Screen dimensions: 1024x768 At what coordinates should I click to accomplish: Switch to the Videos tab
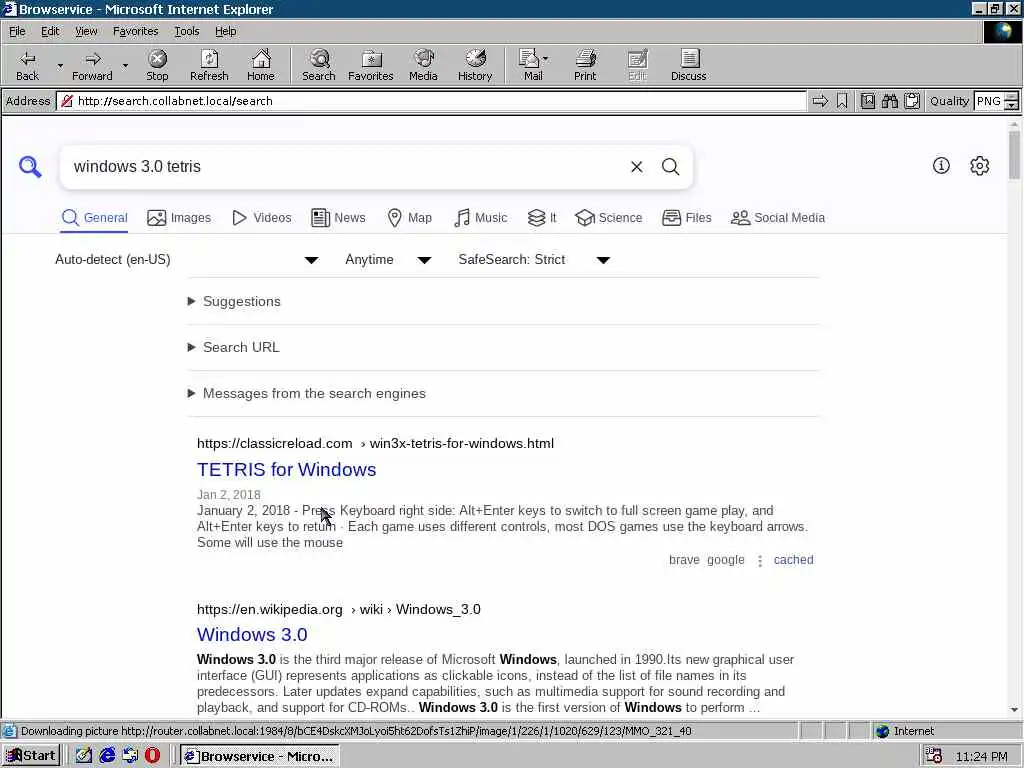(262, 218)
